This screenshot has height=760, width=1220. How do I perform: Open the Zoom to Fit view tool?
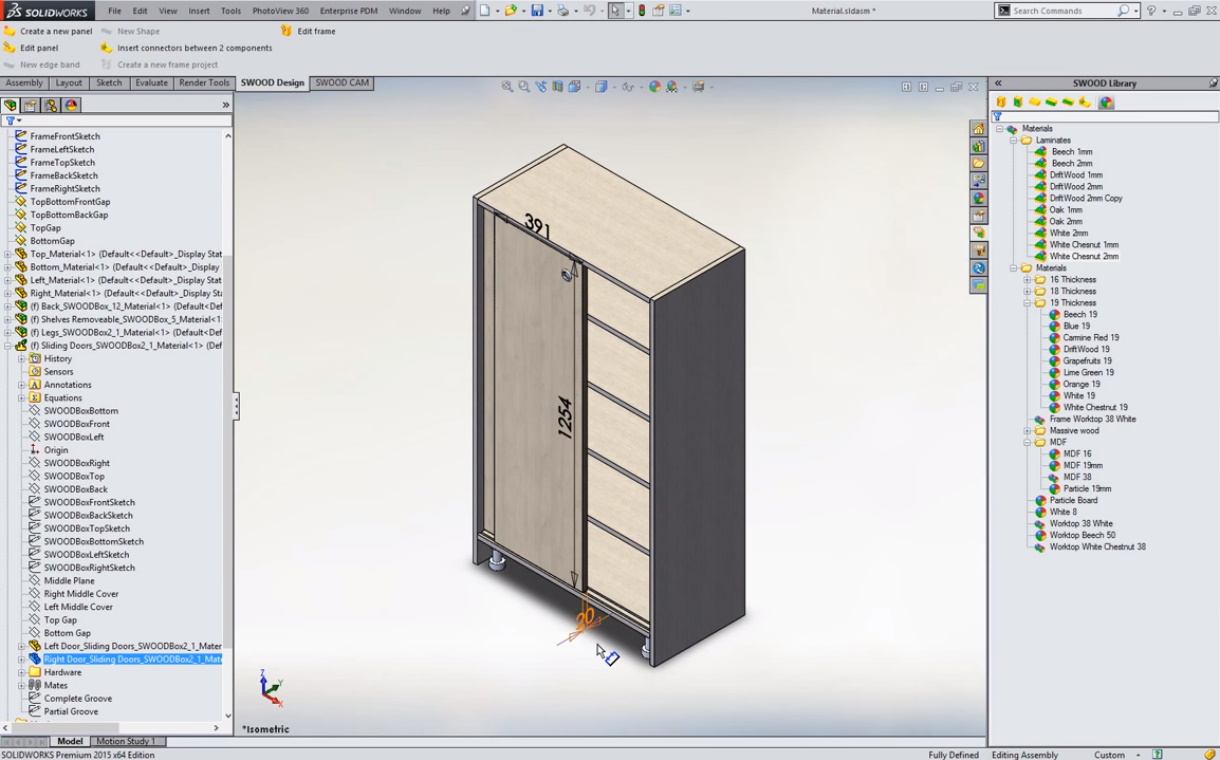[x=508, y=87]
